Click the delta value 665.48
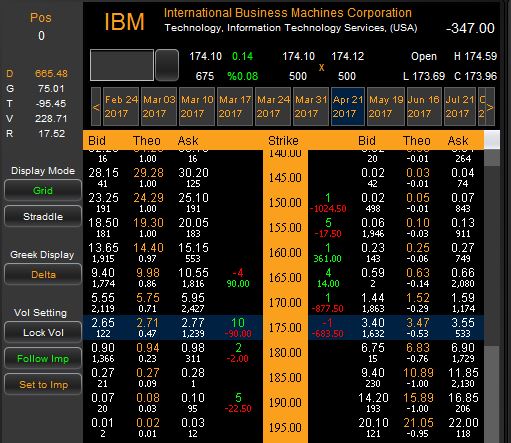Screen dimensions: 511x443 click(x=51, y=73)
